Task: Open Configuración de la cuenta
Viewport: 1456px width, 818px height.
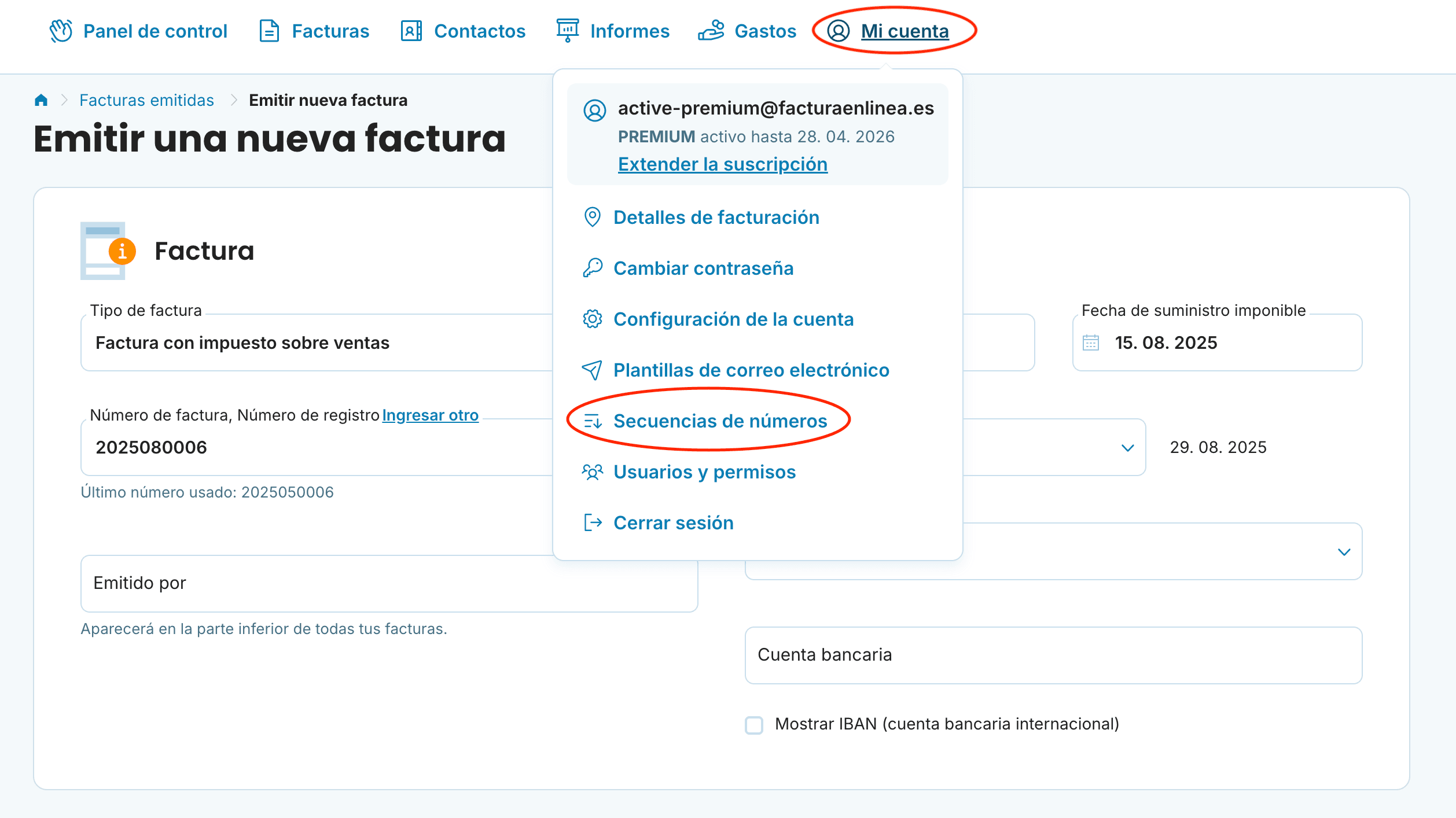Action: click(x=733, y=319)
